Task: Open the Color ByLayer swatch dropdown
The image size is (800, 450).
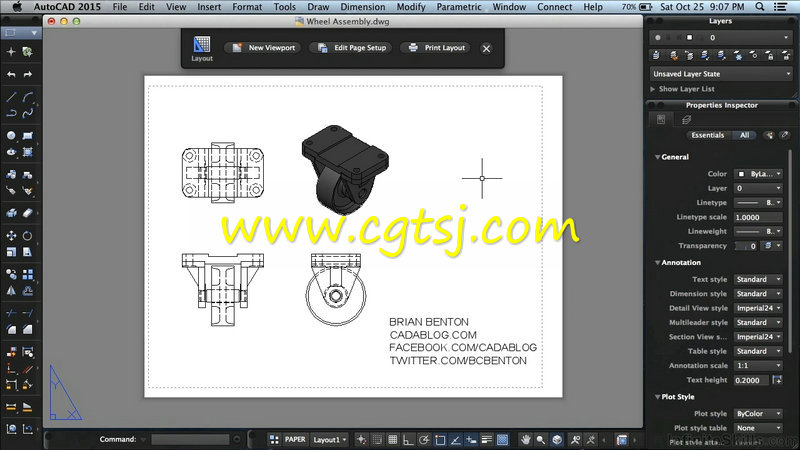Action: pyautogui.click(x=758, y=174)
